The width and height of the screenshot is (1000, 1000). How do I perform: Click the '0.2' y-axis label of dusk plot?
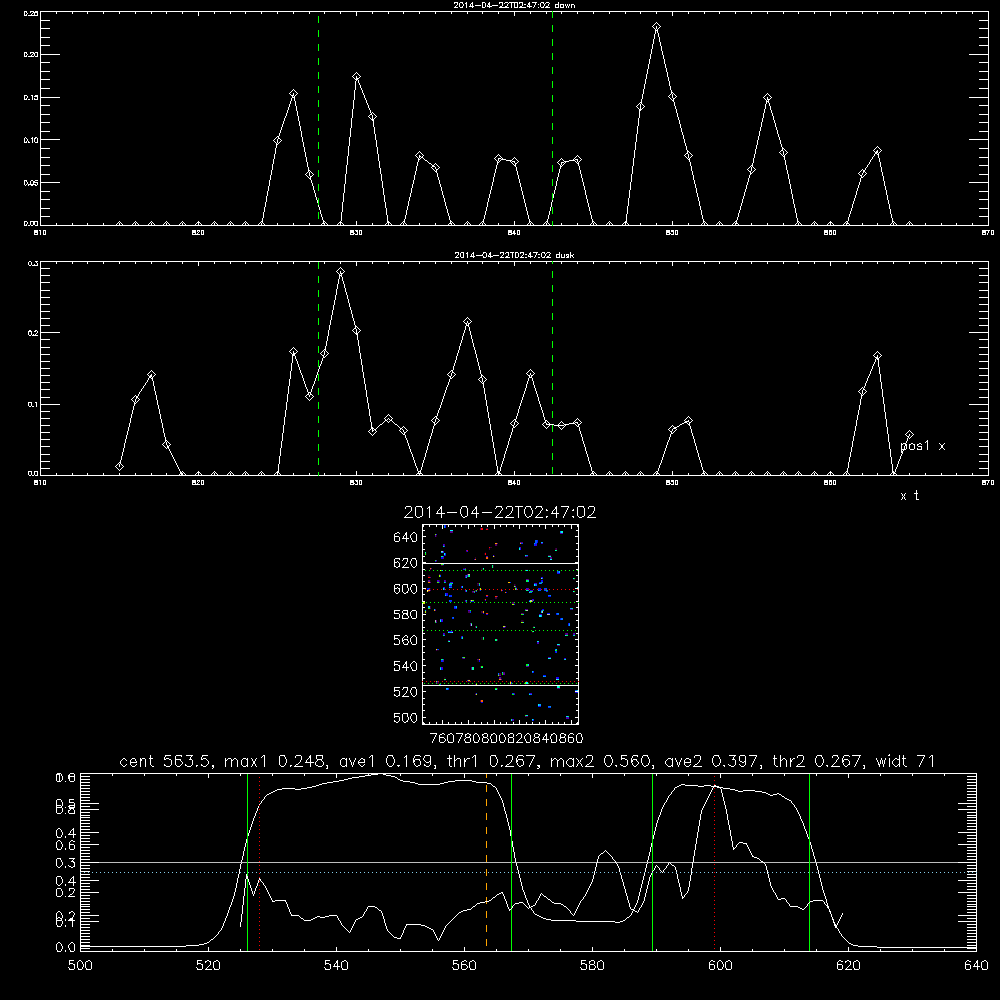(33, 333)
